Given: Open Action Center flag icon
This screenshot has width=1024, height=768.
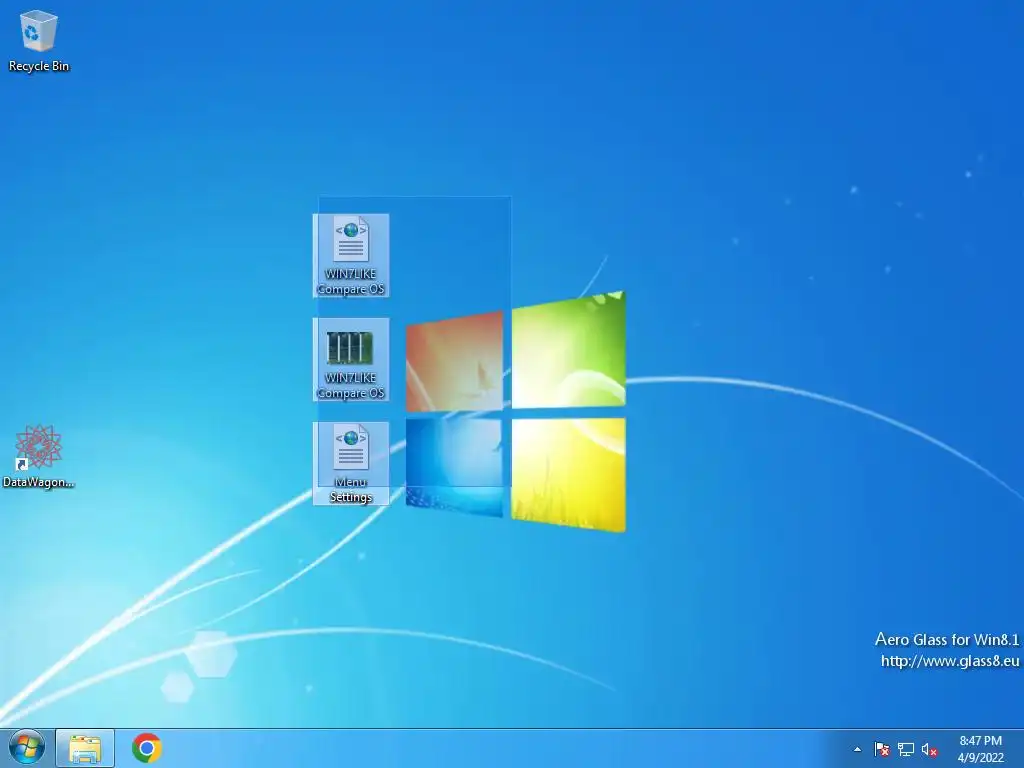Looking at the screenshot, I should (882, 750).
